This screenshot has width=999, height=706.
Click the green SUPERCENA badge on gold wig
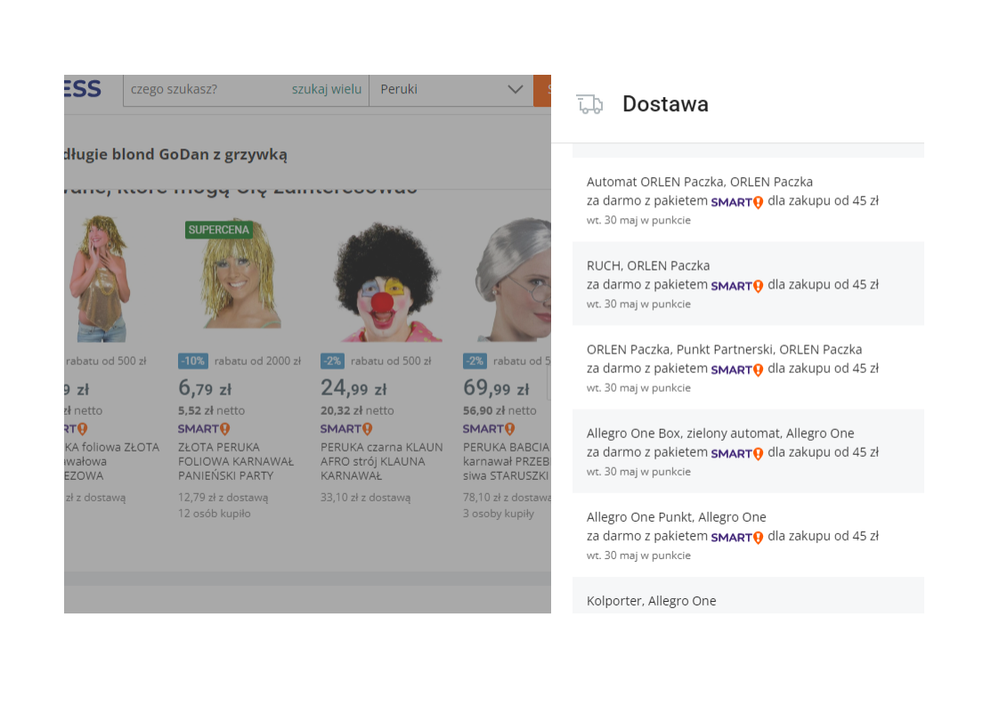pos(219,230)
